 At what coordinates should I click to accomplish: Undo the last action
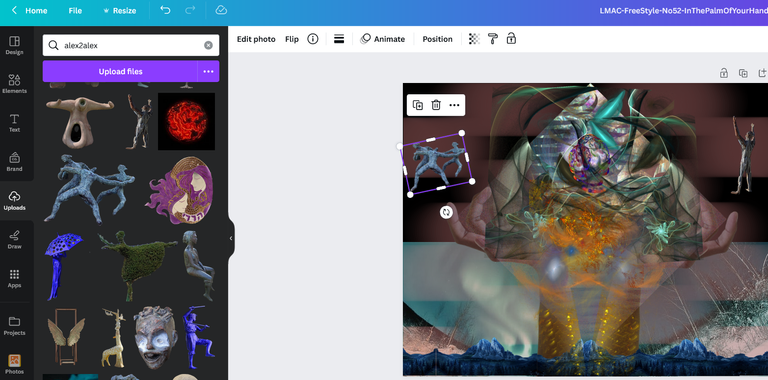pos(165,10)
